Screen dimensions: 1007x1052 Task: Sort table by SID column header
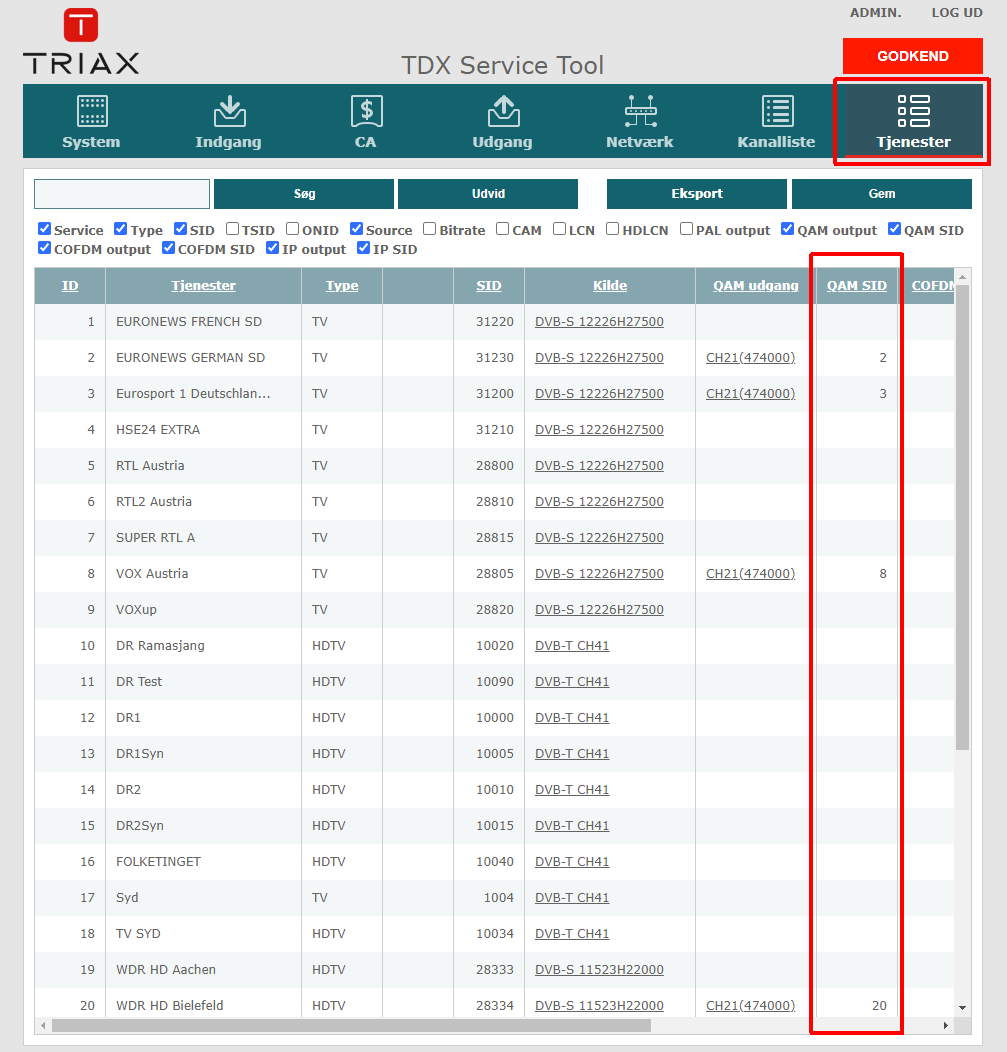[489, 286]
